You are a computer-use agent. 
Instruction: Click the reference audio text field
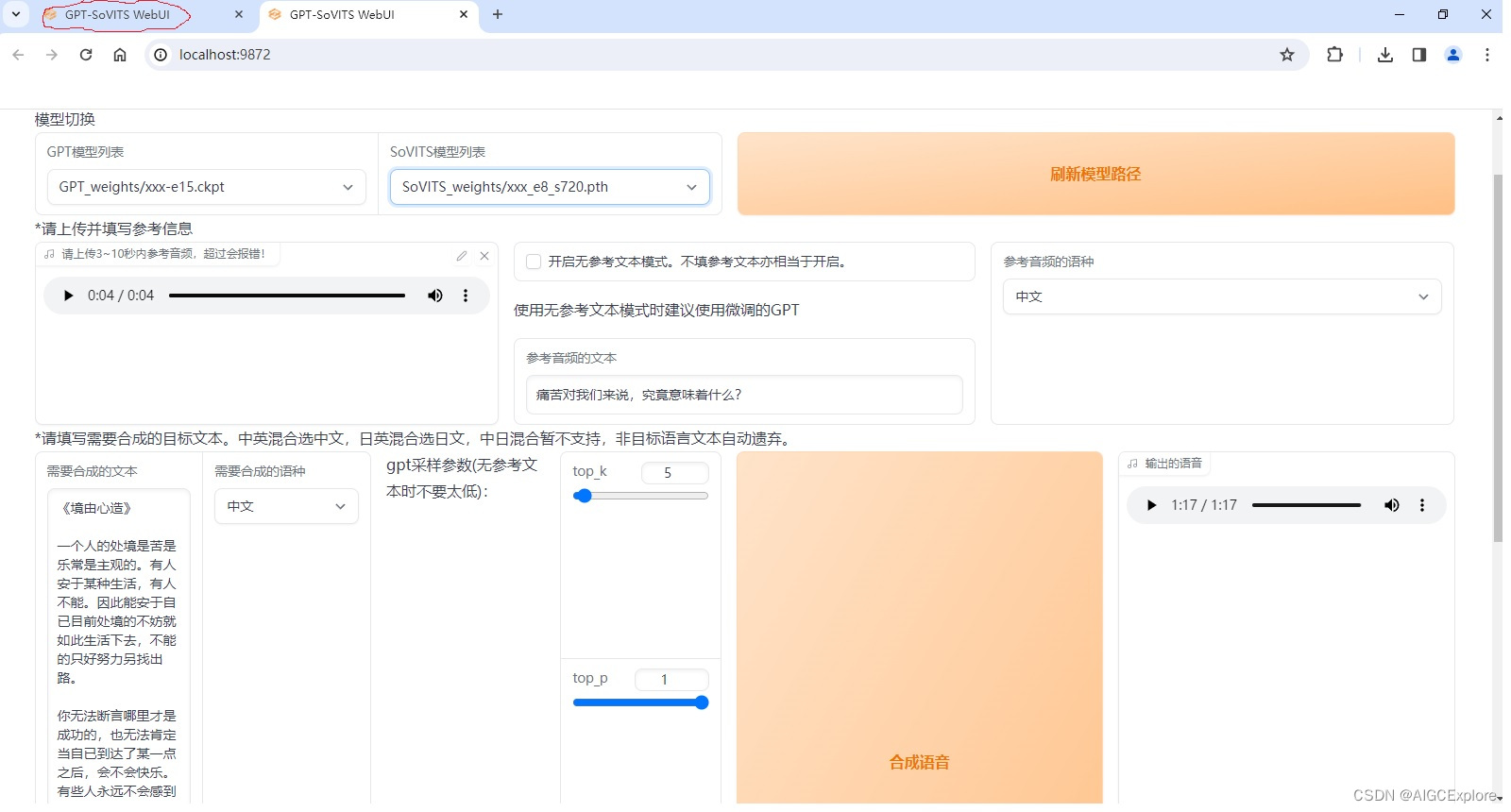click(x=744, y=395)
